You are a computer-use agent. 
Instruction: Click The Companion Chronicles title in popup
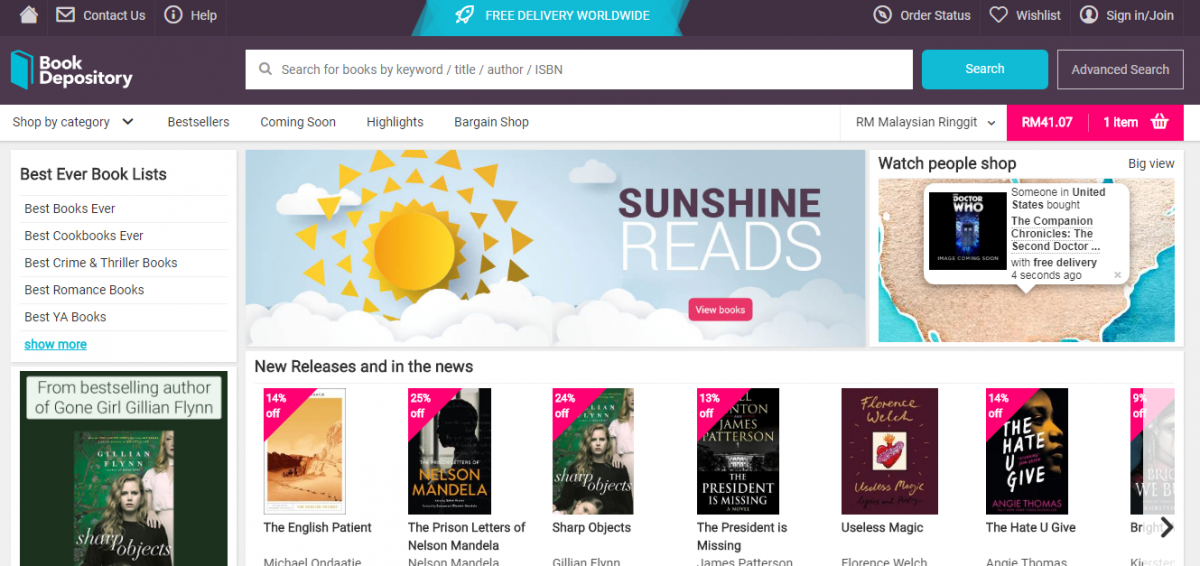(x=1056, y=233)
